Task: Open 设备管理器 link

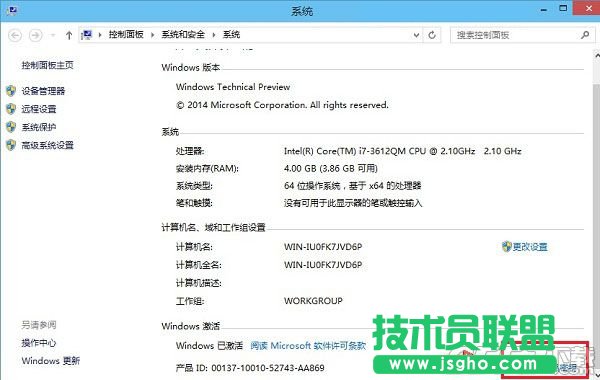Action: click(43, 91)
